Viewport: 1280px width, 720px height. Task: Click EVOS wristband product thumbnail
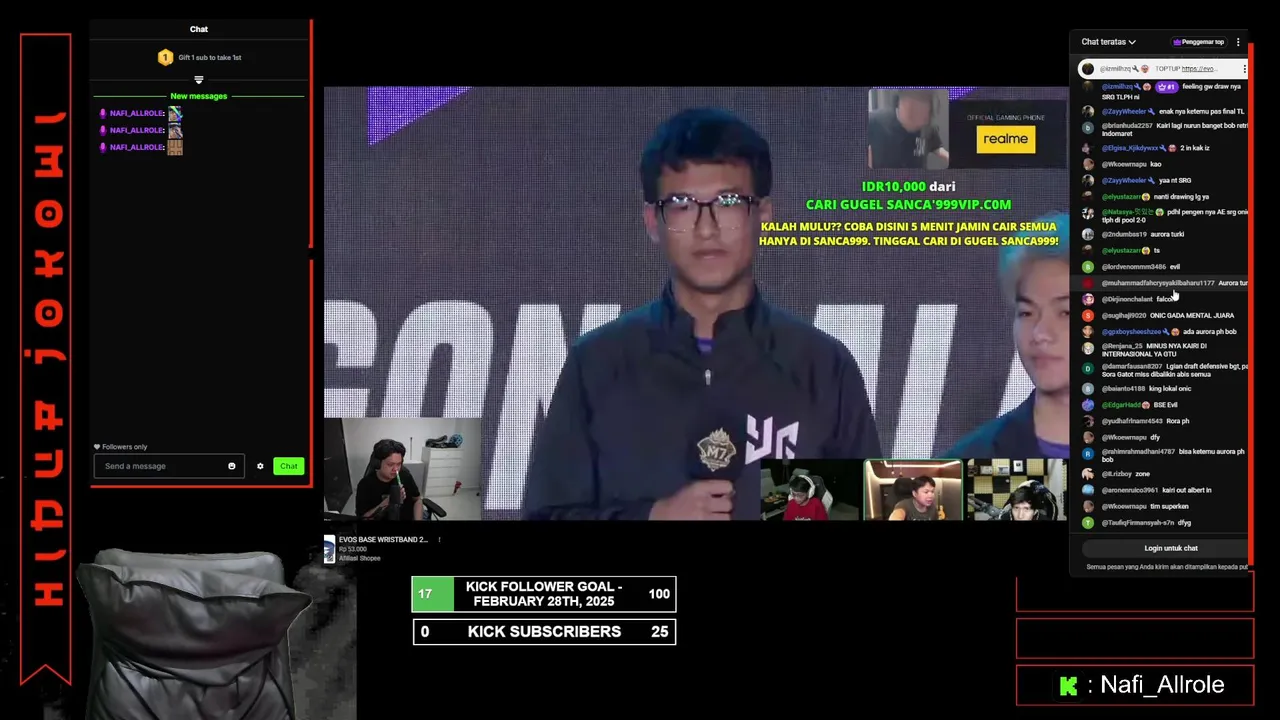point(329,549)
